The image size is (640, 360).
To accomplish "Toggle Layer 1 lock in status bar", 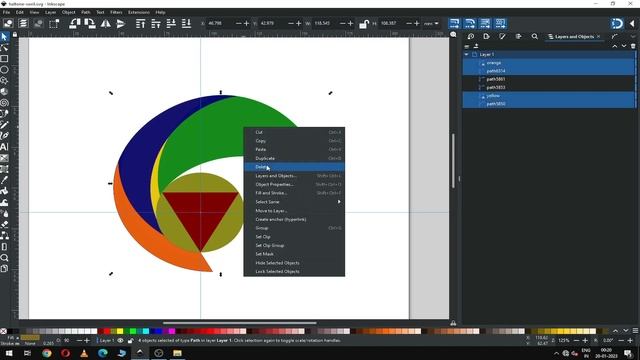I will (x=130, y=340).
